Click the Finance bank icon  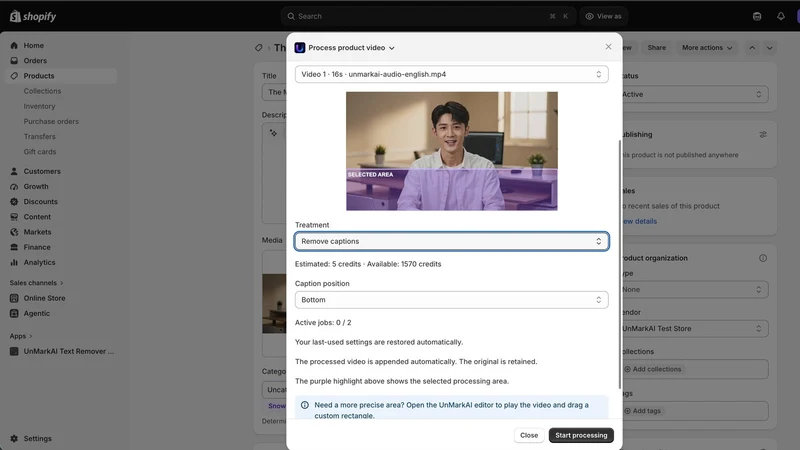(x=14, y=247)
